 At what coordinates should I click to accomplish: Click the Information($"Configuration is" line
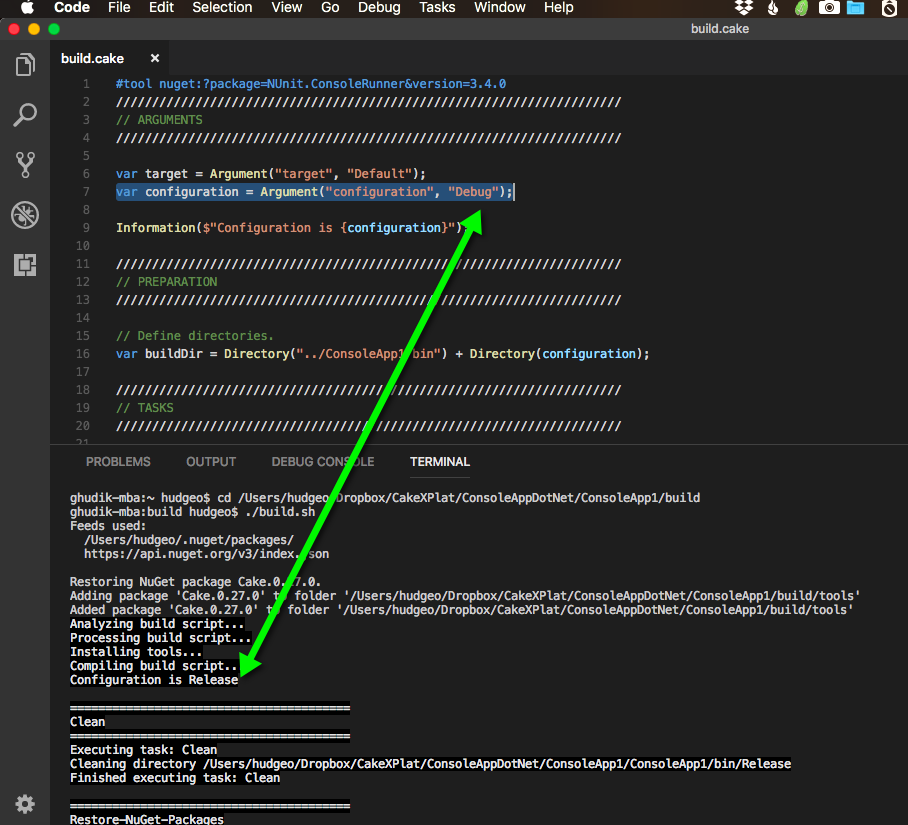290,228
